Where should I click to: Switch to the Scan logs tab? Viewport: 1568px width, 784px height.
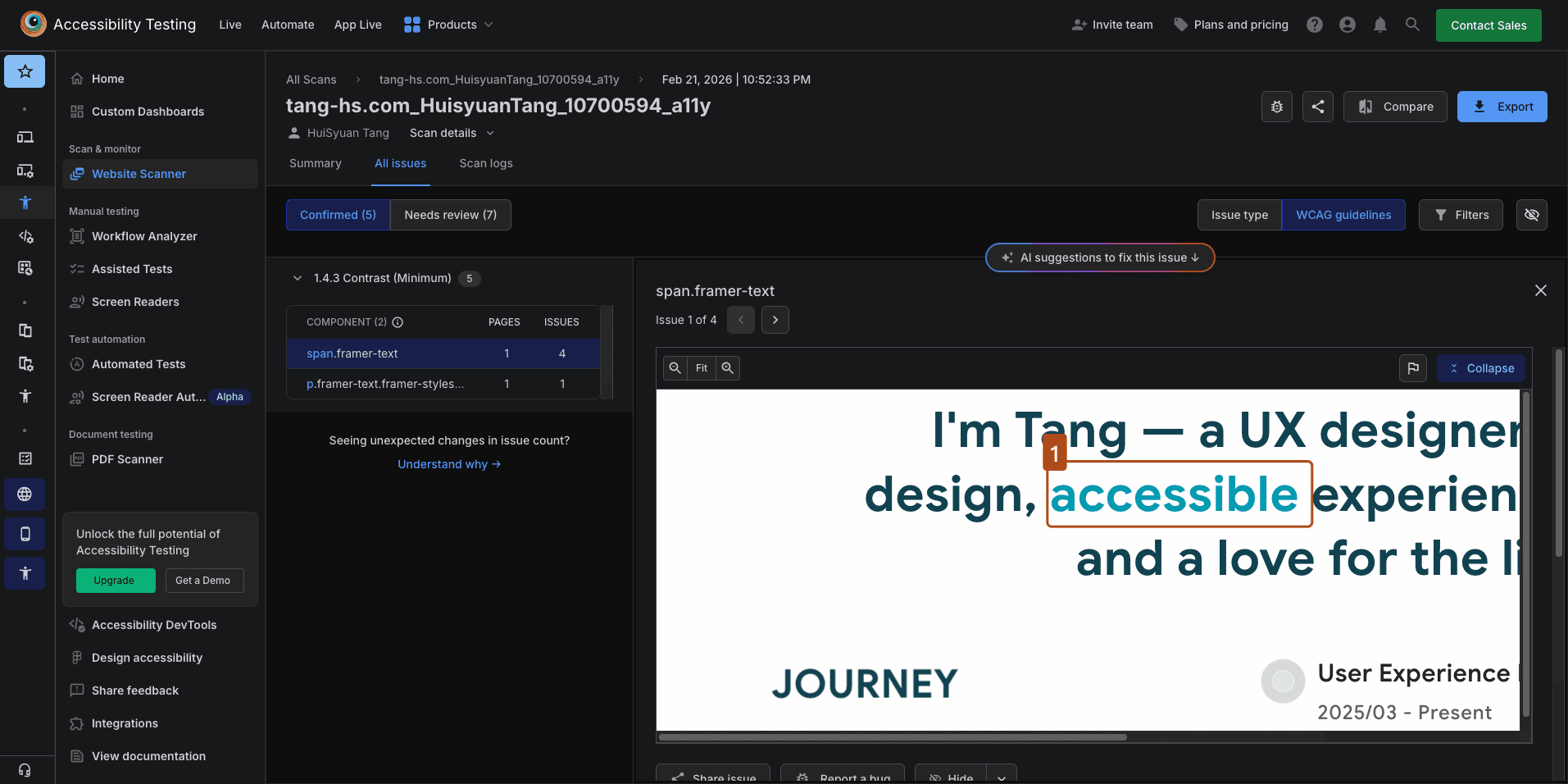click(x=486, y=163)
